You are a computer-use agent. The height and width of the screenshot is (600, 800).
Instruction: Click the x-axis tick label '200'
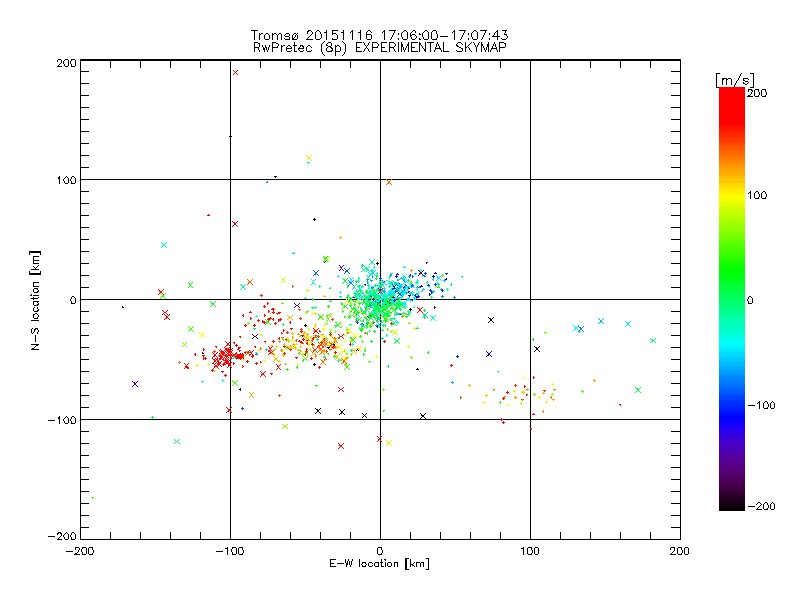[680, 552]
